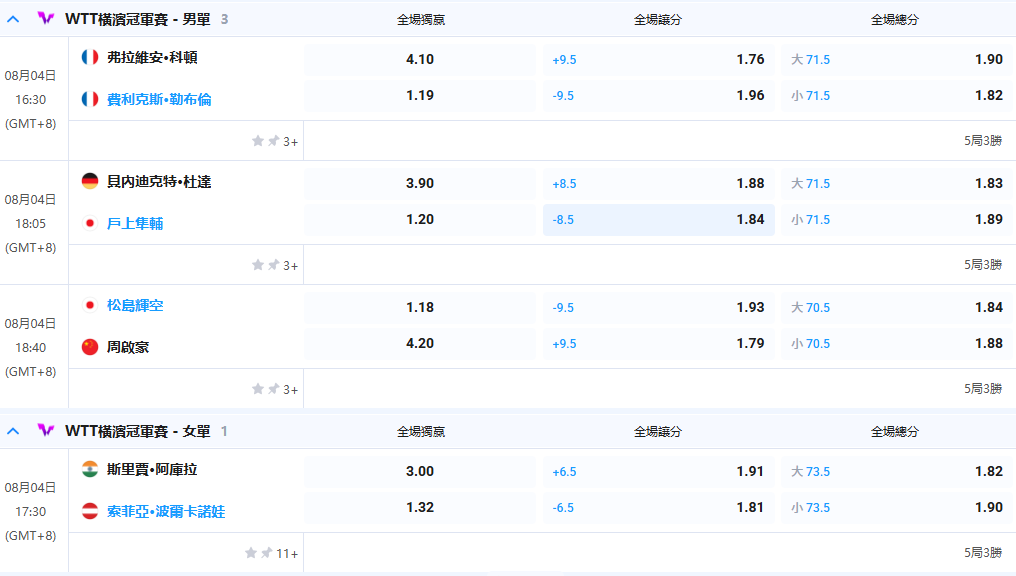Viewport: 1016px width, 576px height.
Task: Bet moneyline 4.20 on 周啟豪
Action: click(420, 343)
